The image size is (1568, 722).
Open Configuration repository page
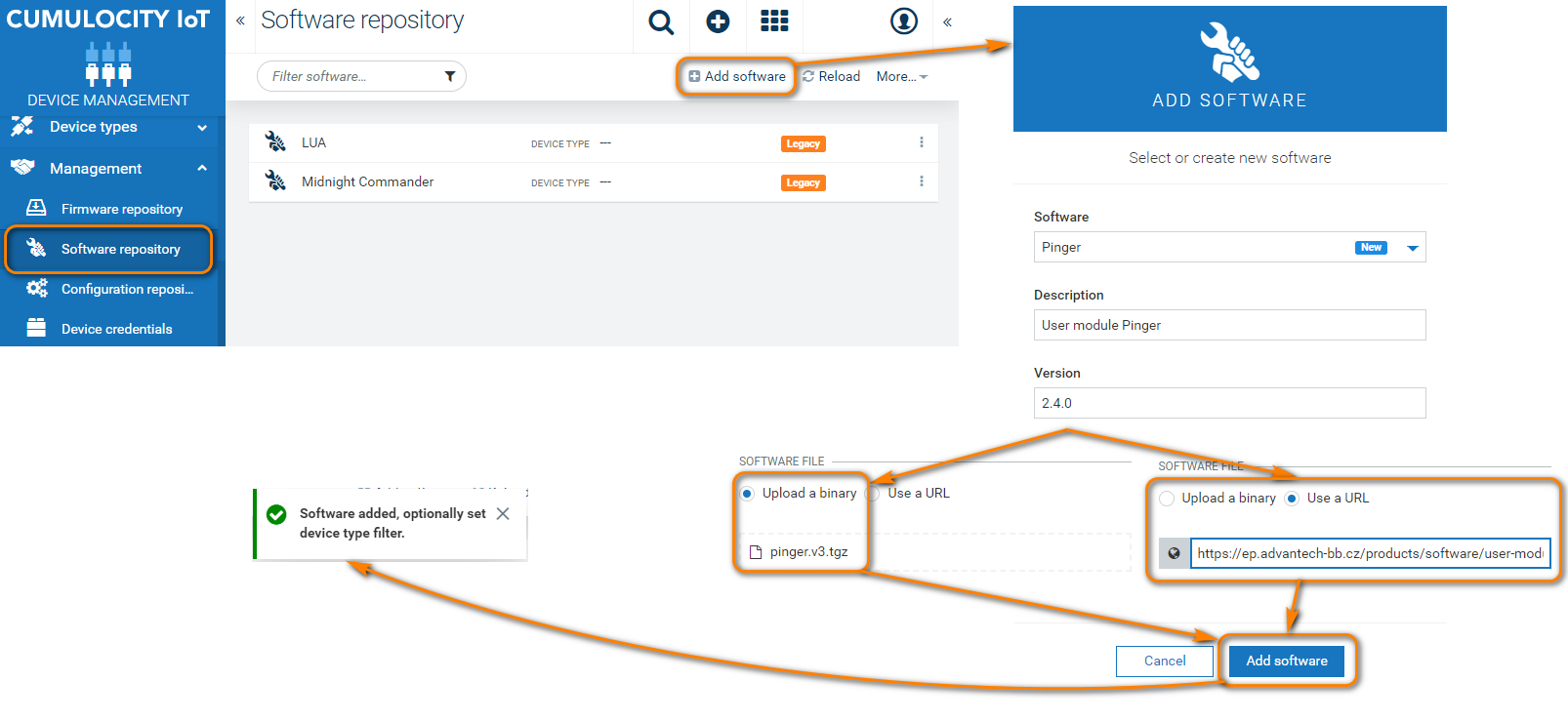click(128, 289)
